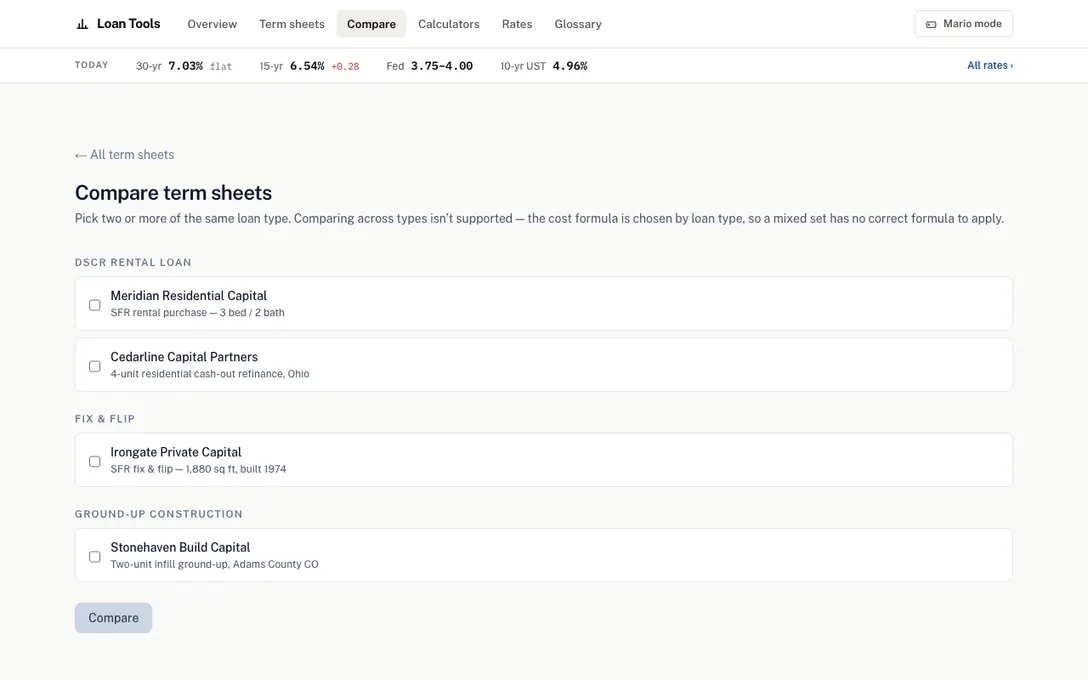Click the 30-yr rate 7.03% value

pos(186,66)
